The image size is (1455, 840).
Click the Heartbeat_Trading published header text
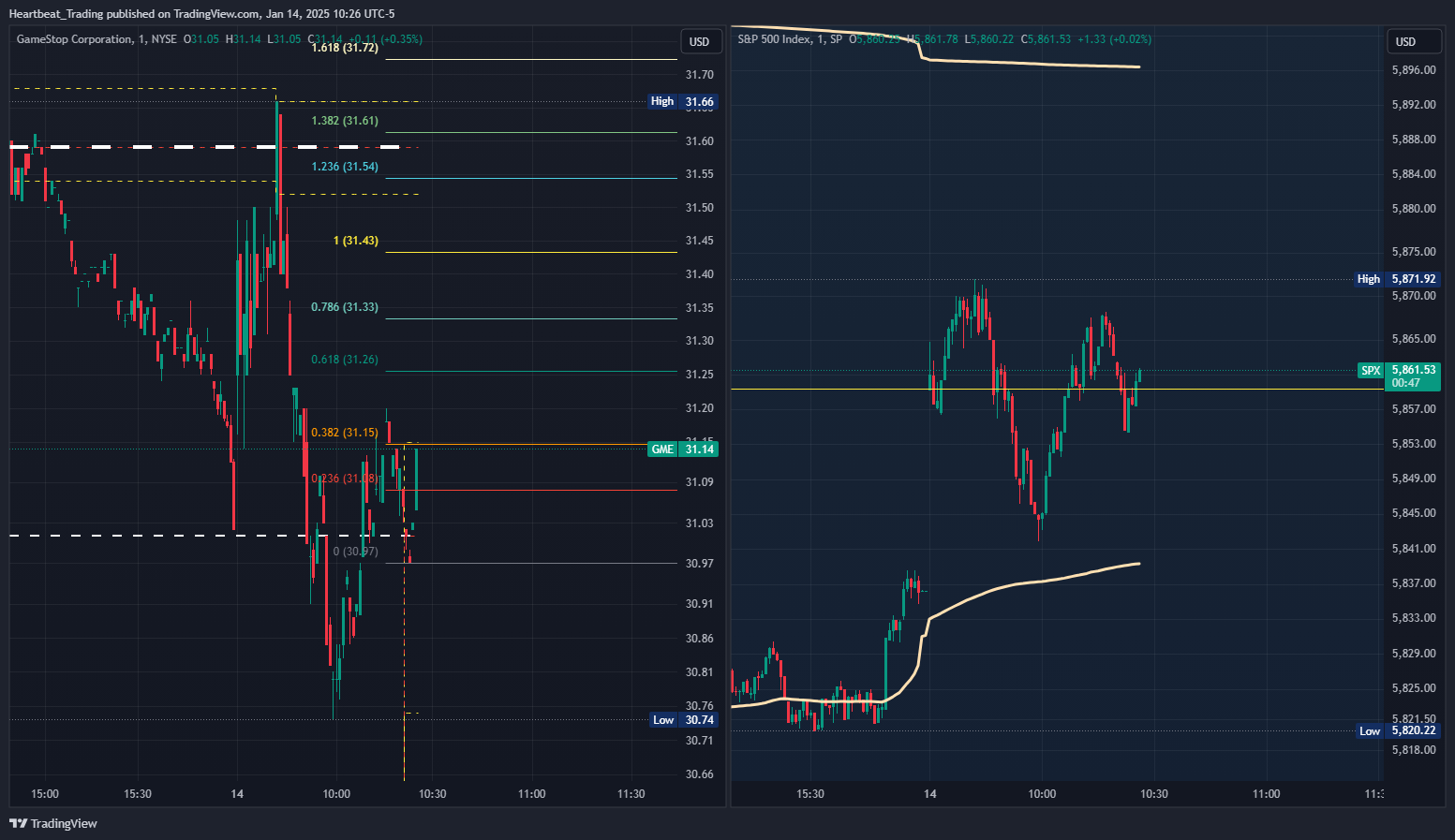(x=201, y=13)
